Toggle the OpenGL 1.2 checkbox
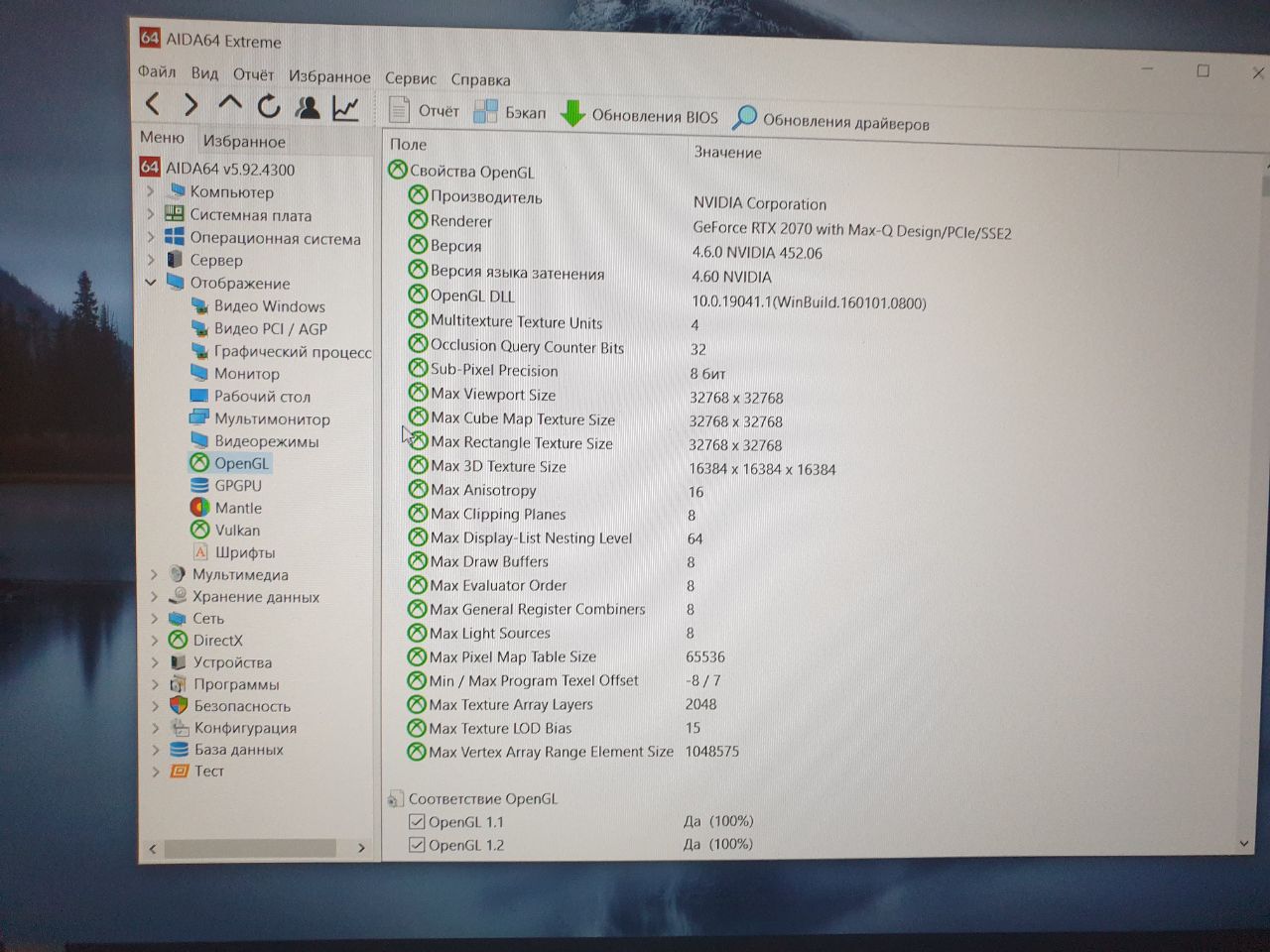Screen dimensions: 1270x952 pyautogui.click(x=417, y=845)
